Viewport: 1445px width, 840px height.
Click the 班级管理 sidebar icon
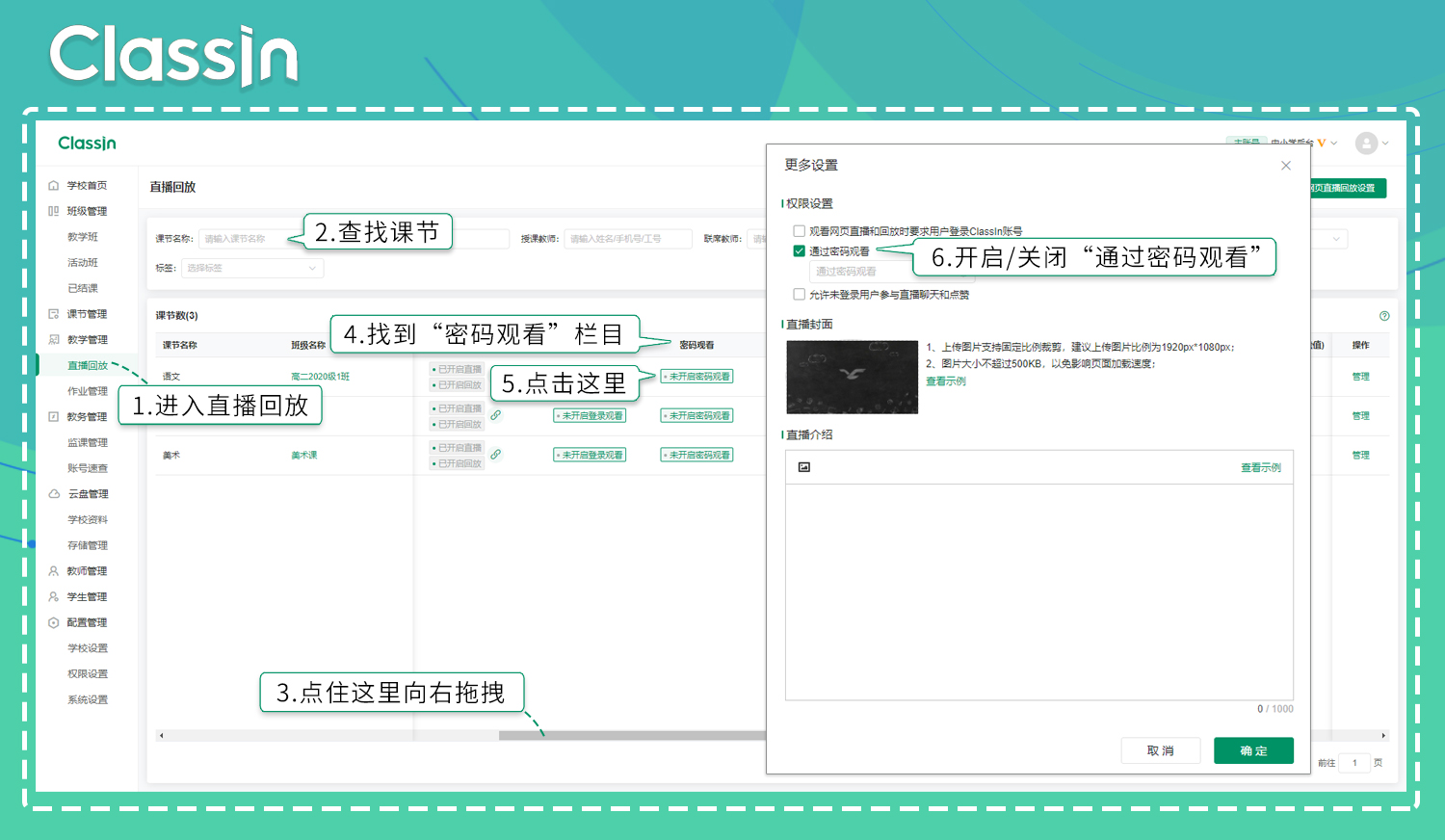point(54,211)
